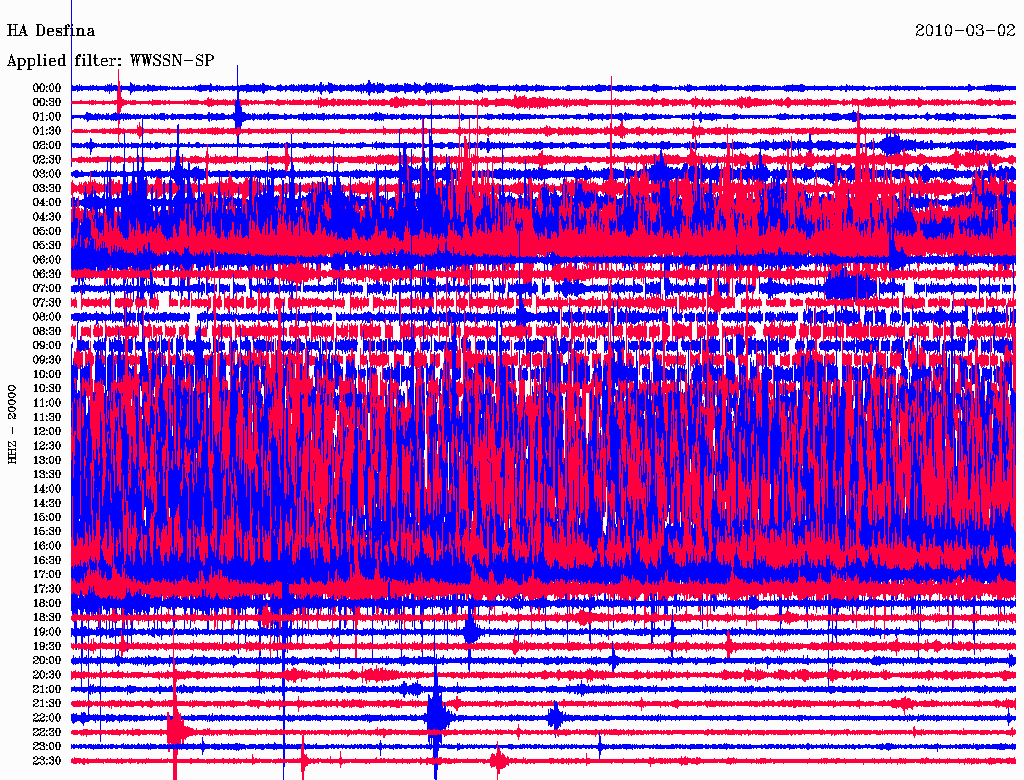Select the 18:30 time label
This screenshot has height=780, width=1024.
coord(47,617)
